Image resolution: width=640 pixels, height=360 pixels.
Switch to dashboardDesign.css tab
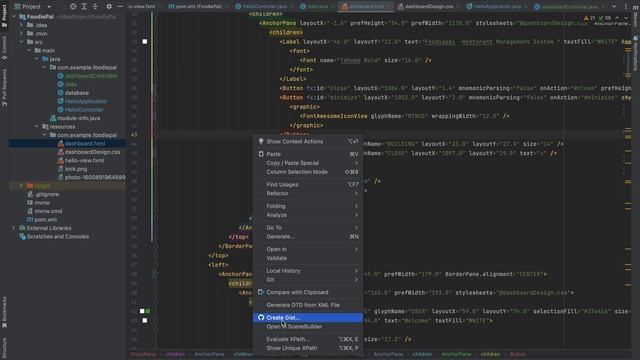425,7
